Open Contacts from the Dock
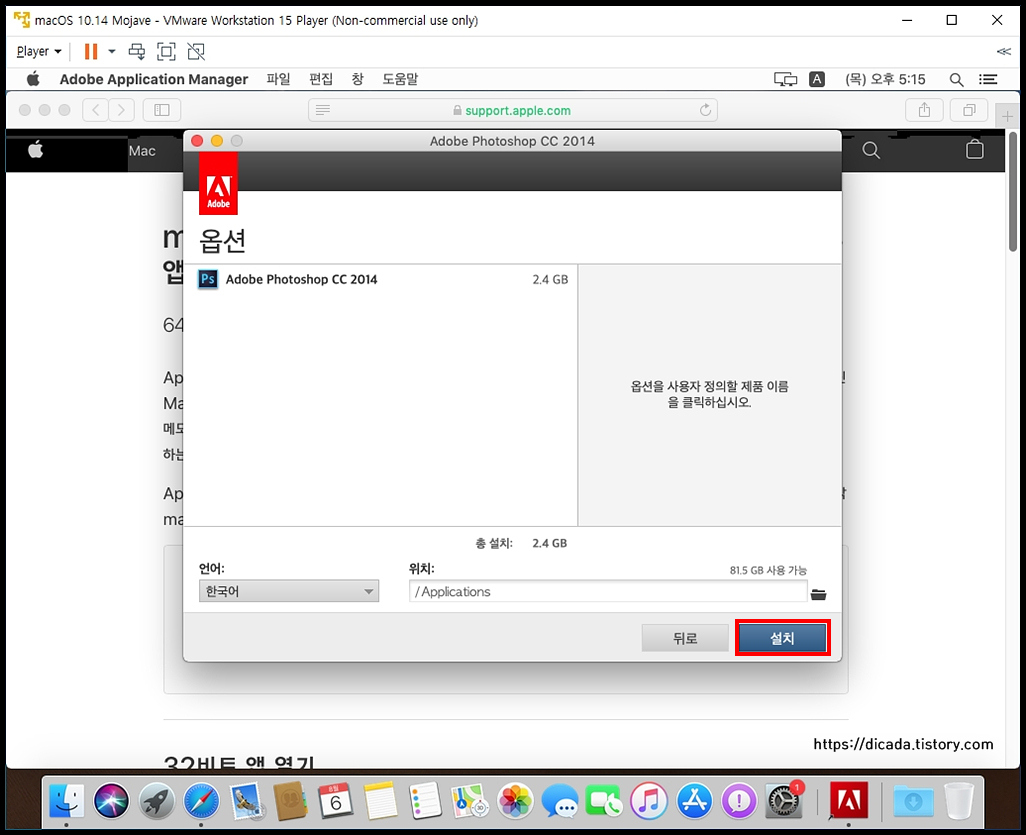The height and width of the screenshot is (835, 1026). [291, 800]
